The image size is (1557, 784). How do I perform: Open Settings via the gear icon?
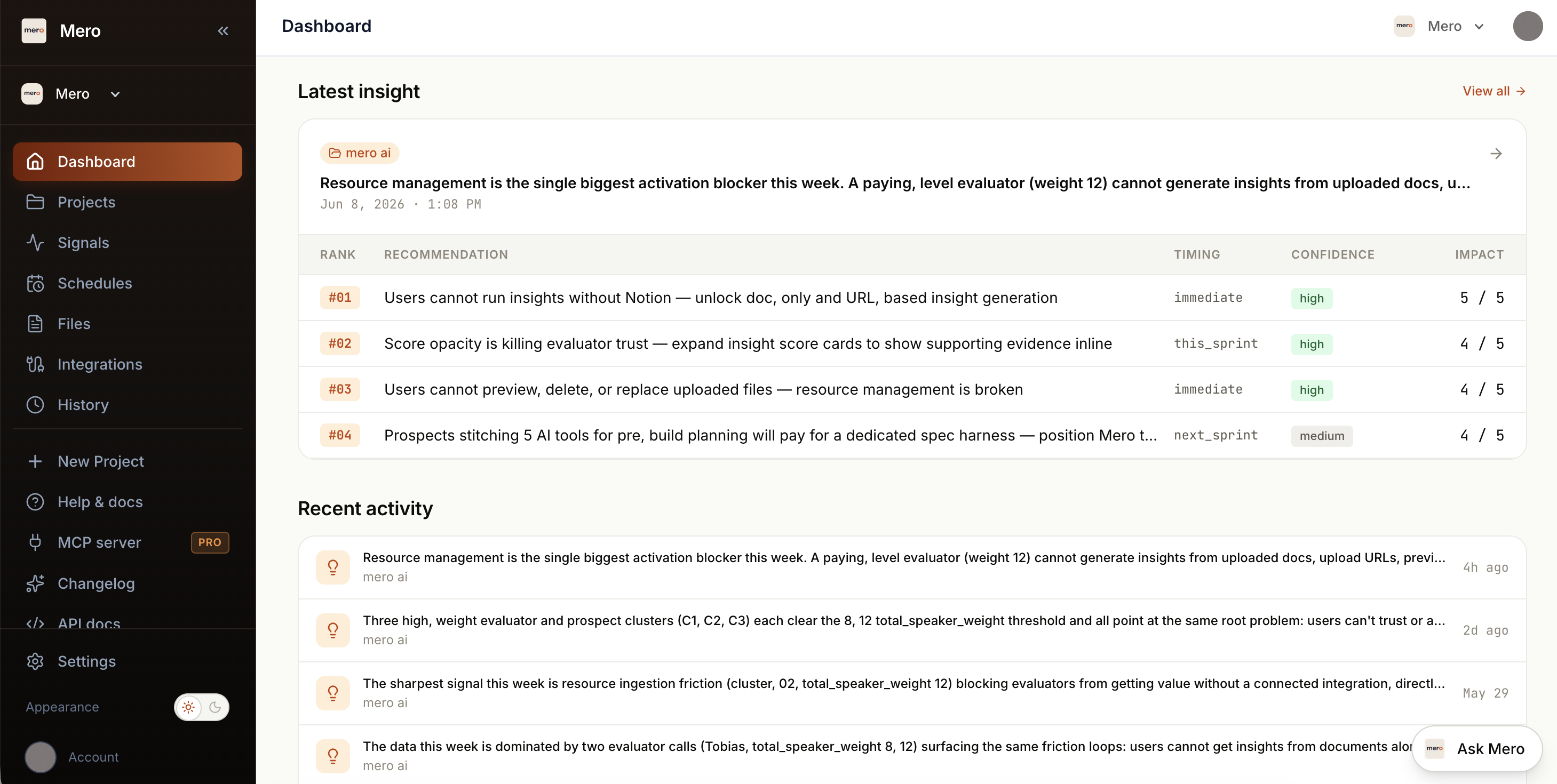click(x=35, y=661)
